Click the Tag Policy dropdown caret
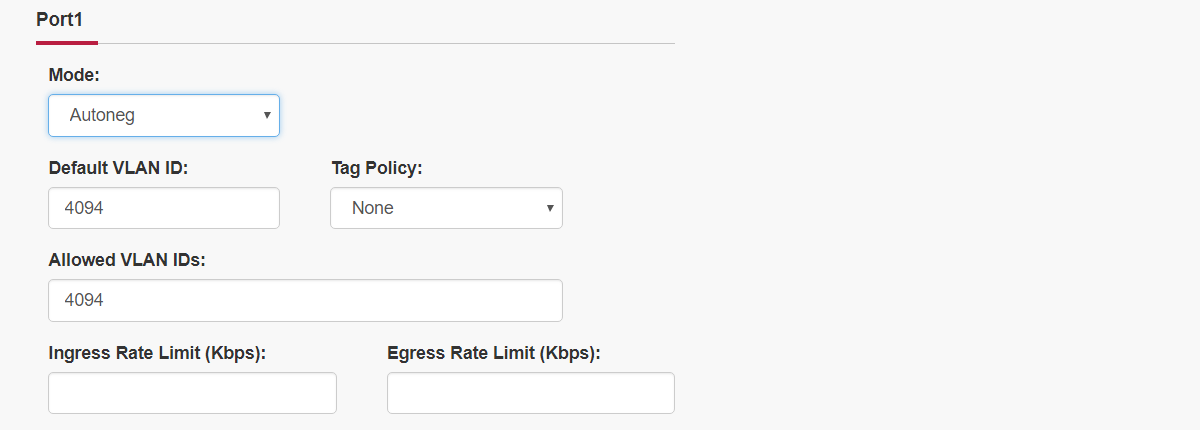 click(x=550, y=208)
